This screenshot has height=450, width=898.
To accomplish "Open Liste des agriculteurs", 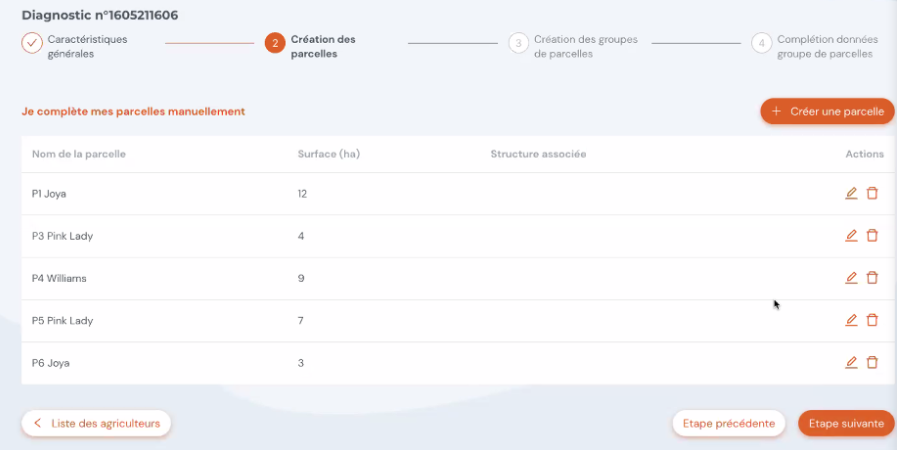I will [96, 424].
